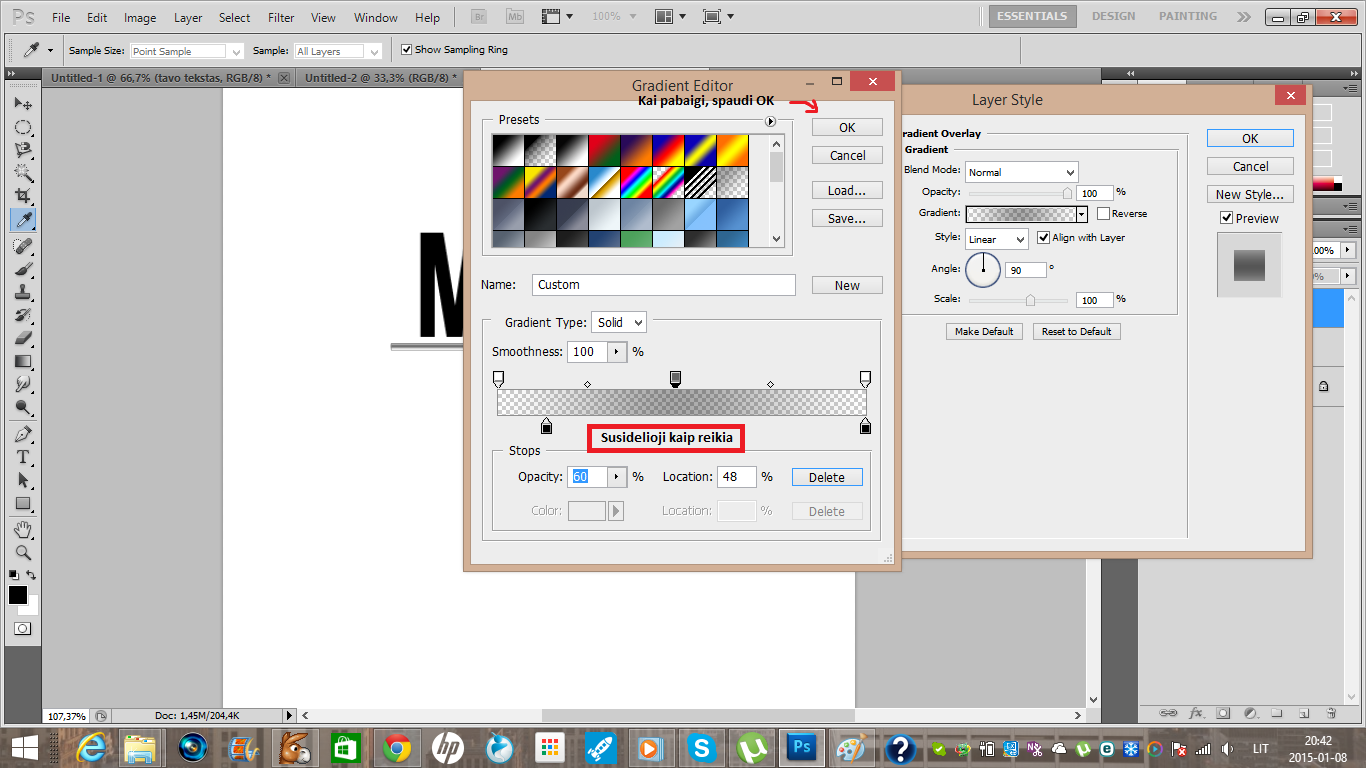Toggle Show Sampling Ring checkbox

pos(406,50)
